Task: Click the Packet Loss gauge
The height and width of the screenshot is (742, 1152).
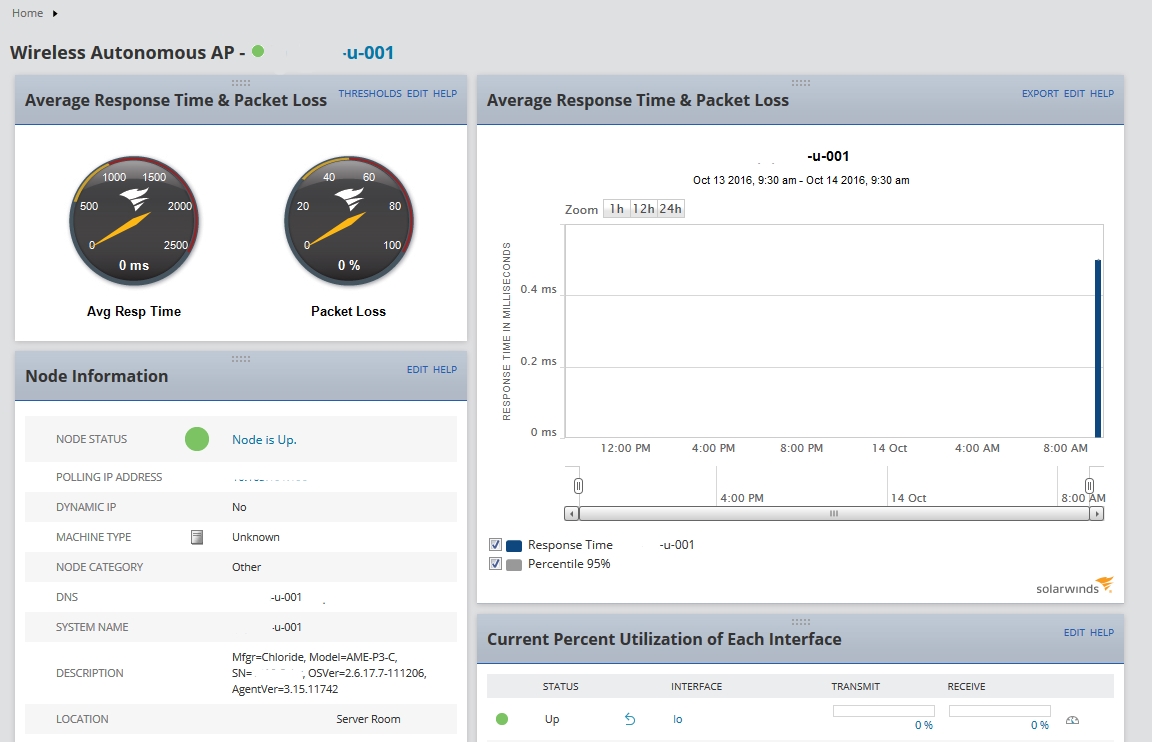Action: [x=349, y=220]
